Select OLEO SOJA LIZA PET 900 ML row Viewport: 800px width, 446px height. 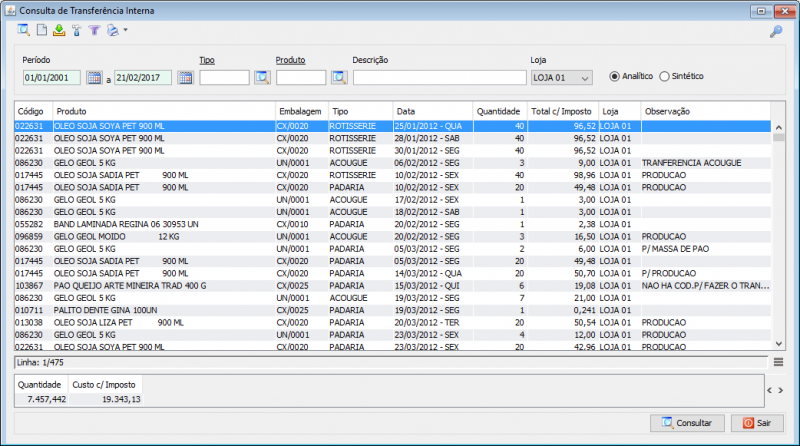pyautogui.click(x=392, y=323)
